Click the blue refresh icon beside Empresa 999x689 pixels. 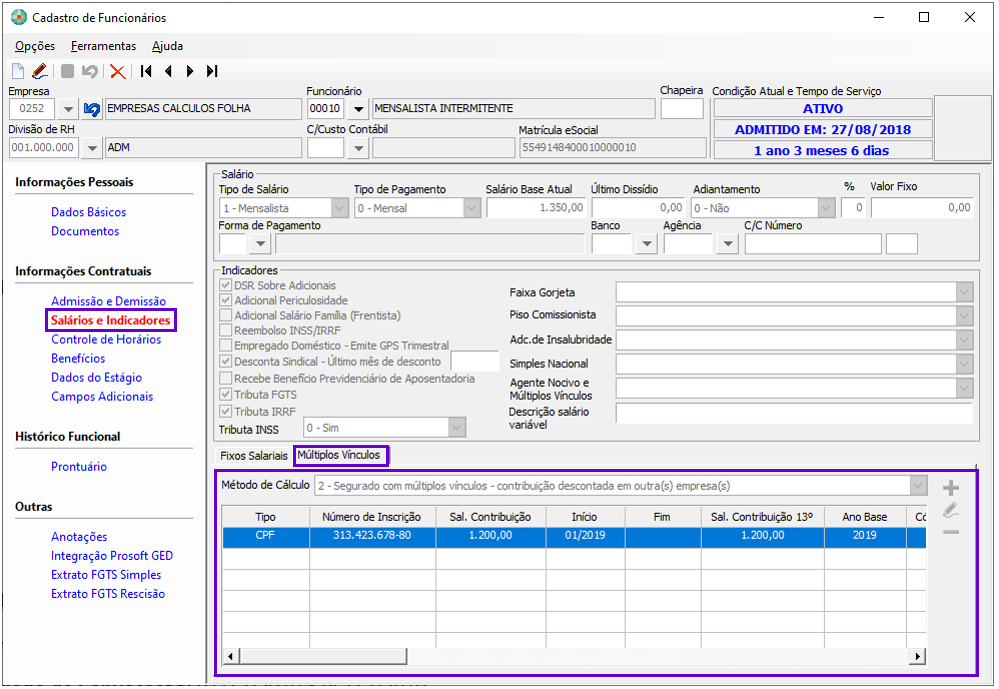point(92,109)
